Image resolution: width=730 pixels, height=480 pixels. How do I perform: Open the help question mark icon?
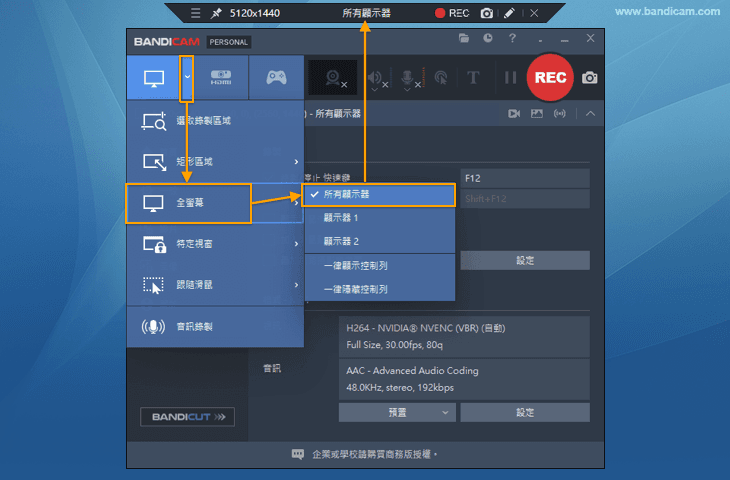(x=512, y=38)
